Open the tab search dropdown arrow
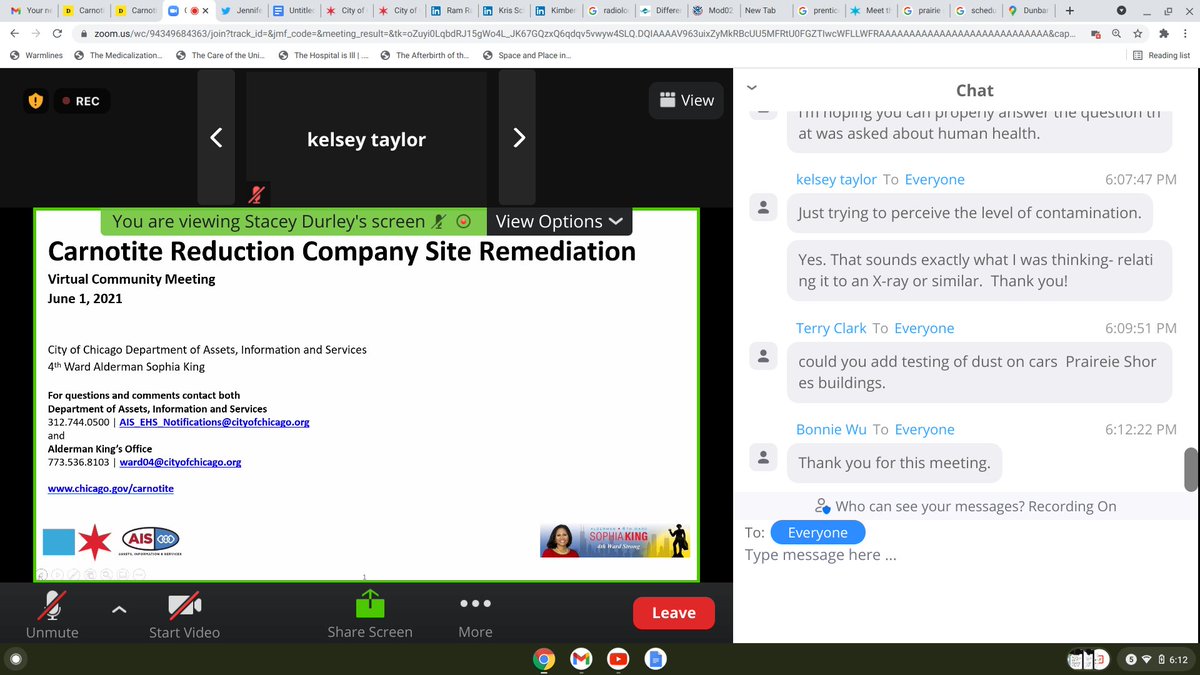The image size is (1200, 675). (x=1121, y=11)
